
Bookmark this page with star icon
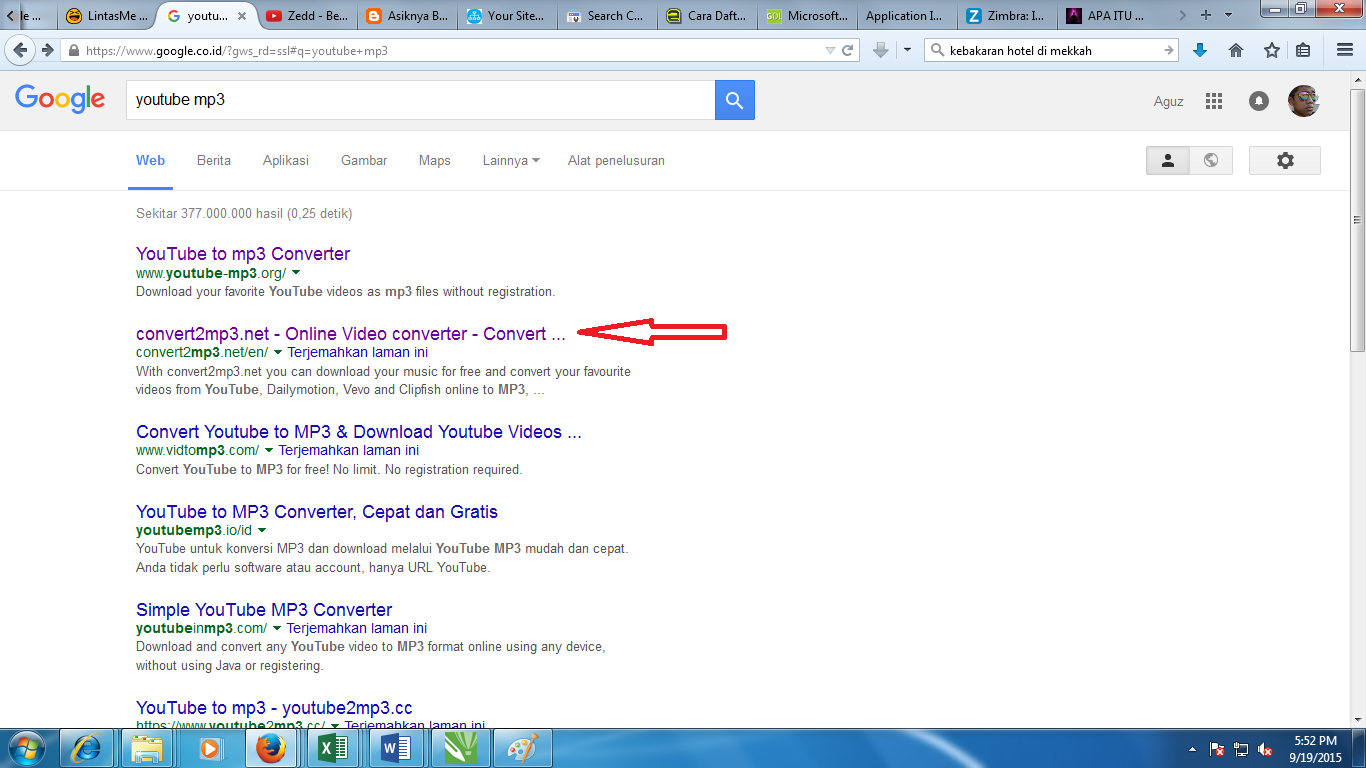(x=1271, y=50)
